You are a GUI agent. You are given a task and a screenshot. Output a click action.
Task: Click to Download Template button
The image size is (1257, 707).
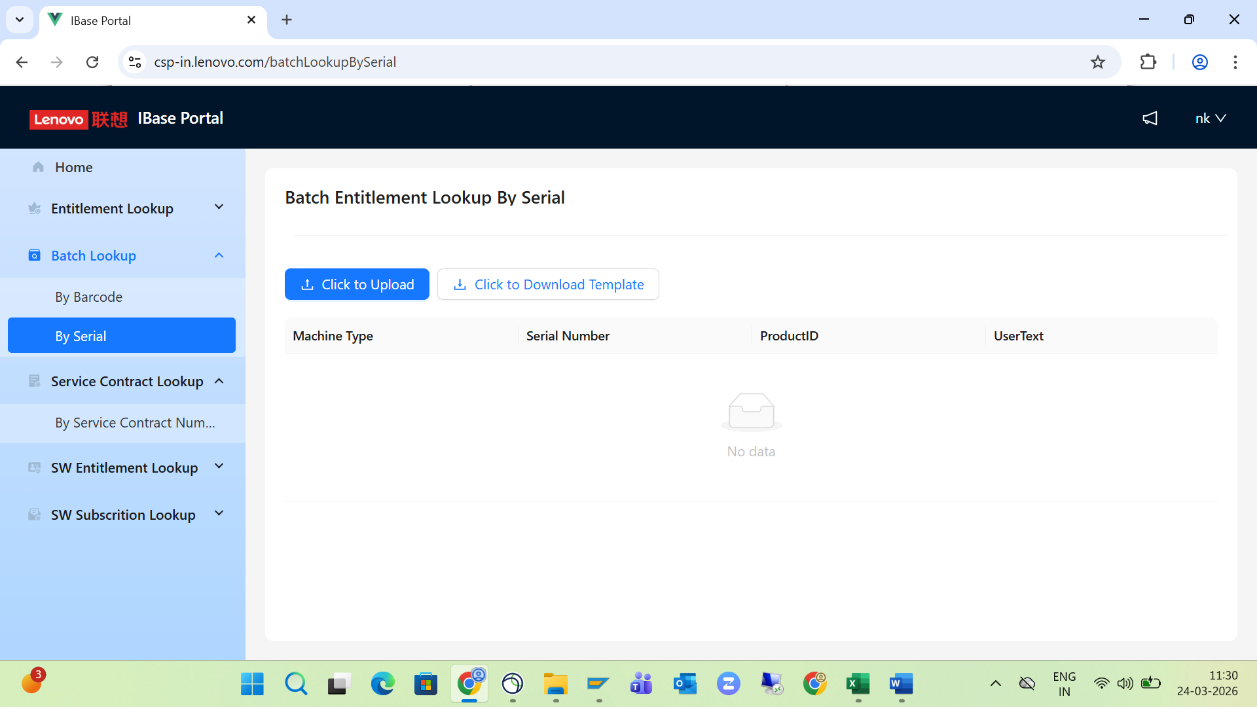(x=548, y=284)
